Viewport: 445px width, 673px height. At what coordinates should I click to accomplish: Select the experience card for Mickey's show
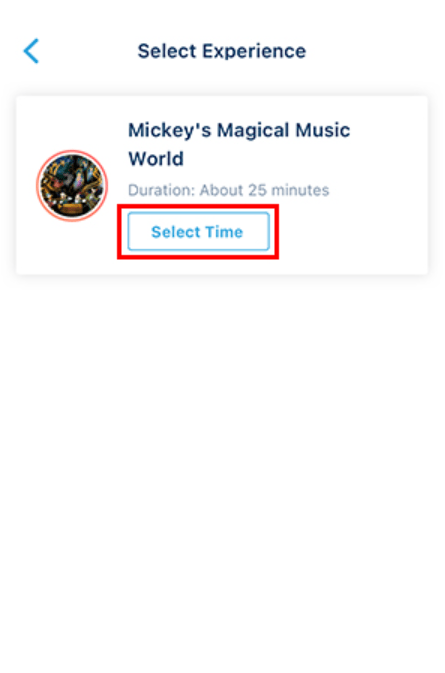[222, 185]
